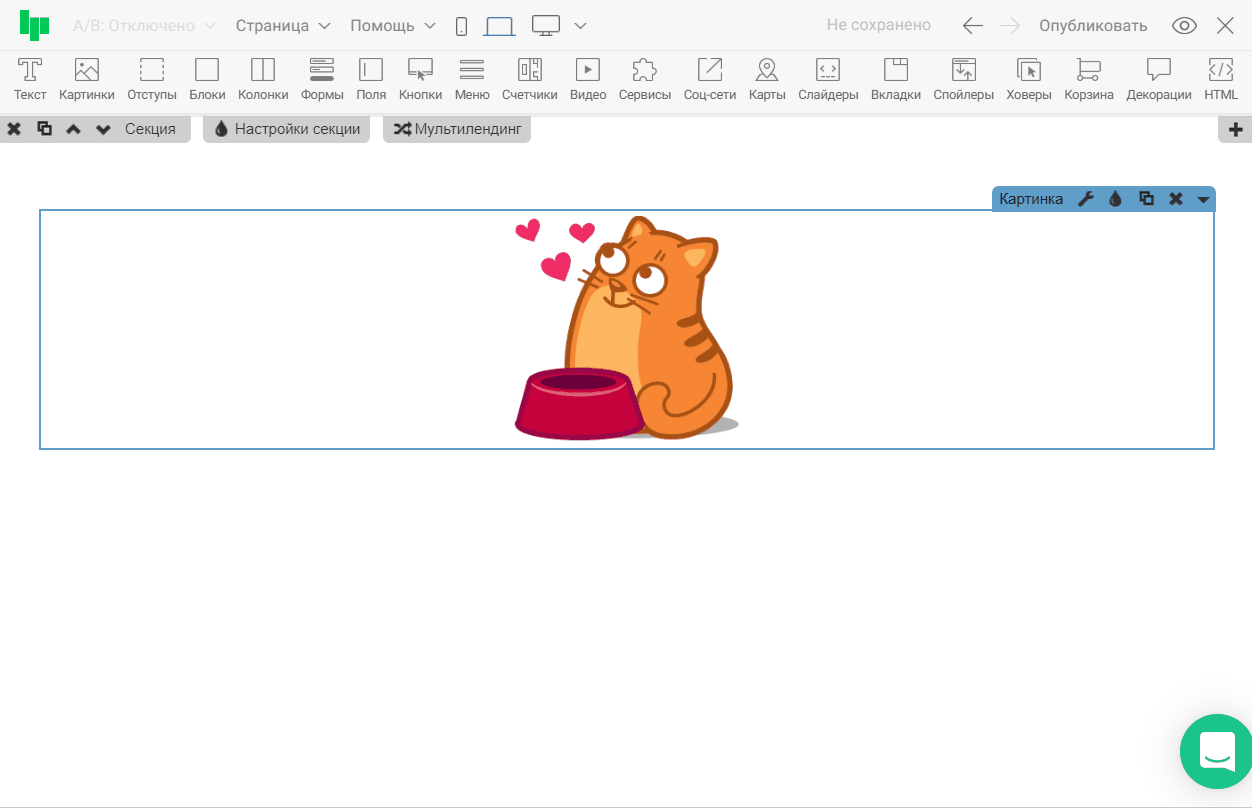This screenshot has height=808, width=1252.
Task: Open the Sliders (Слайдеры) widget
Action: 828,79
